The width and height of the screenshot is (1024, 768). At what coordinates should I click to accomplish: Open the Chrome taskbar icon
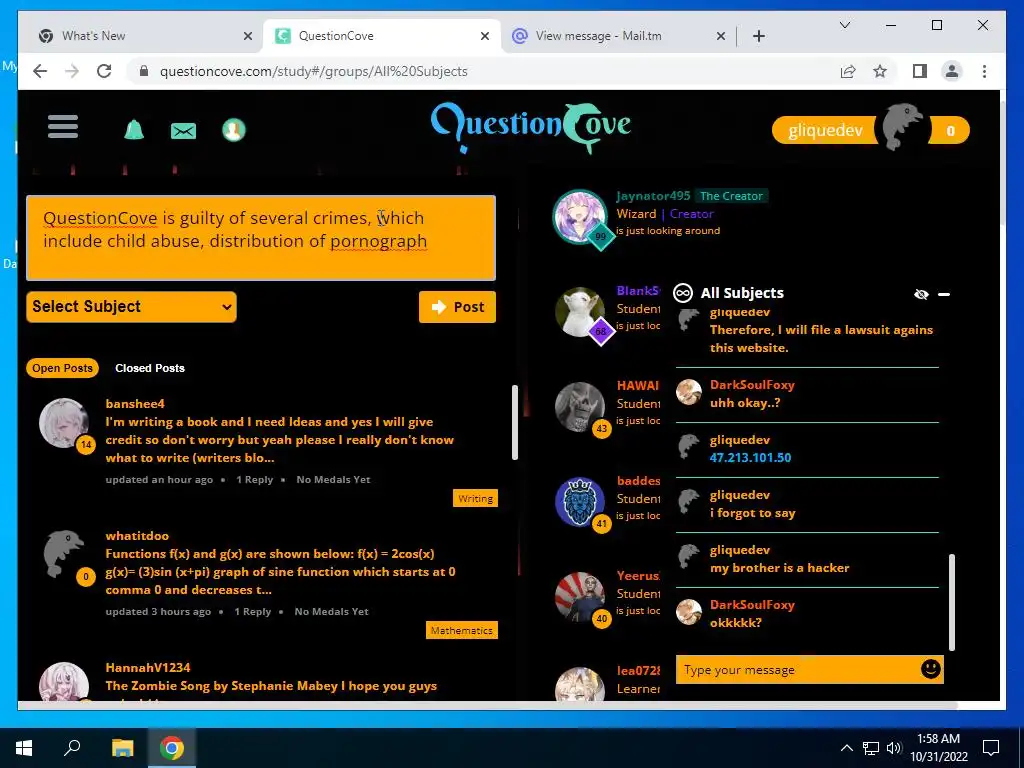(x=172, y=748)
